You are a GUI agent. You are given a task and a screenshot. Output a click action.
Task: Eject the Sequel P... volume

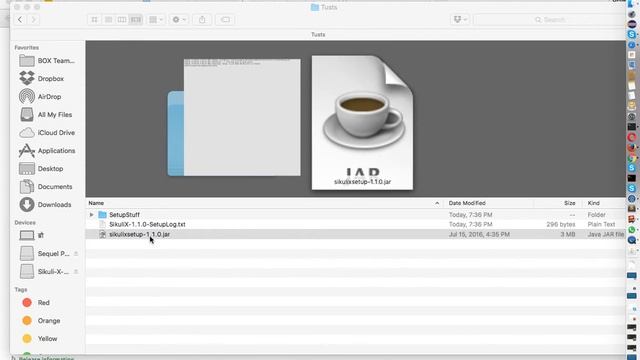point(76,253)
